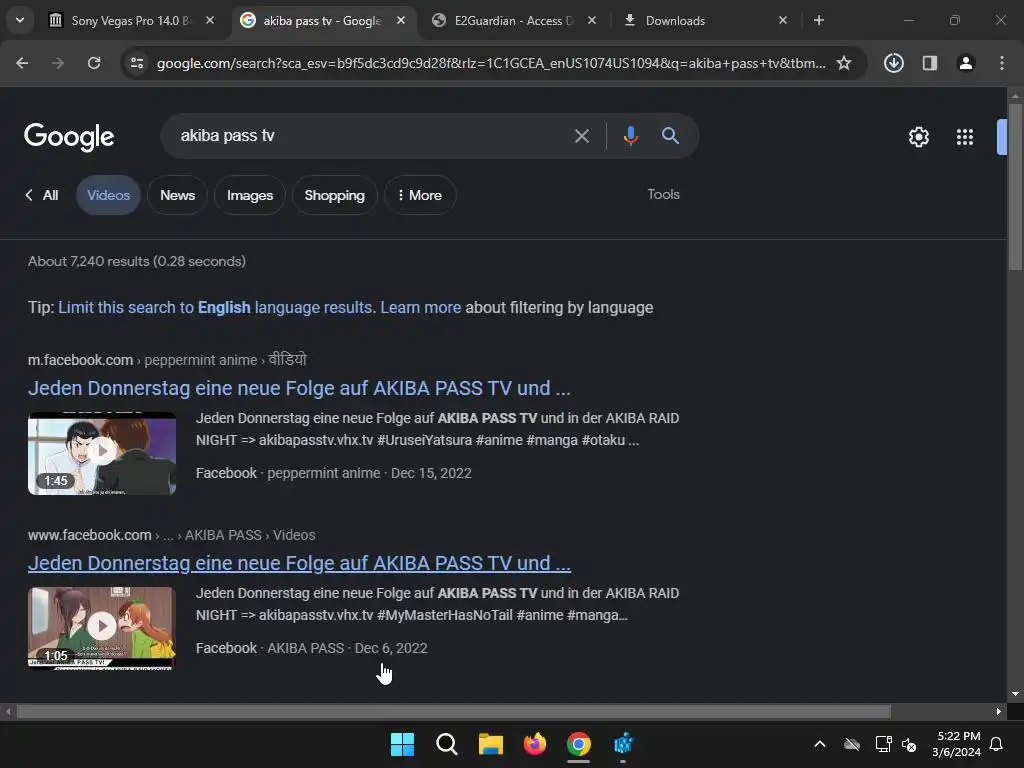Open the muted volume tray icon
Viewport: 1024px width, 768px height.
coord(909,744)
